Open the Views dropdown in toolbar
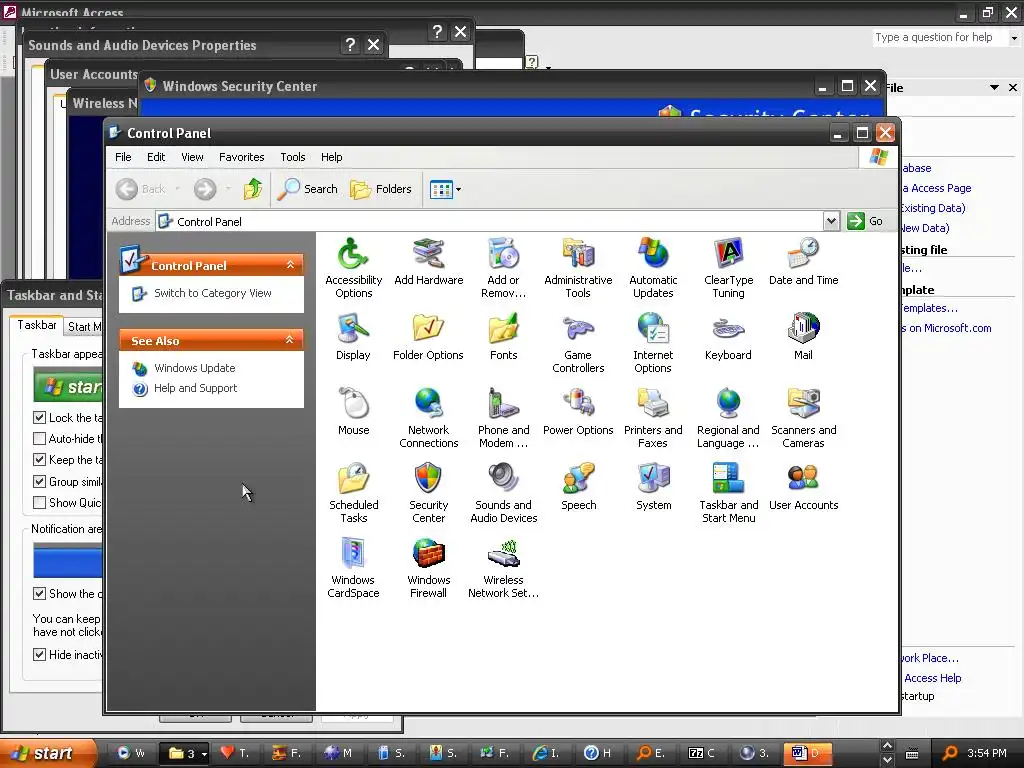This screenshot has width=1024, height=768. tap(458, 189)
